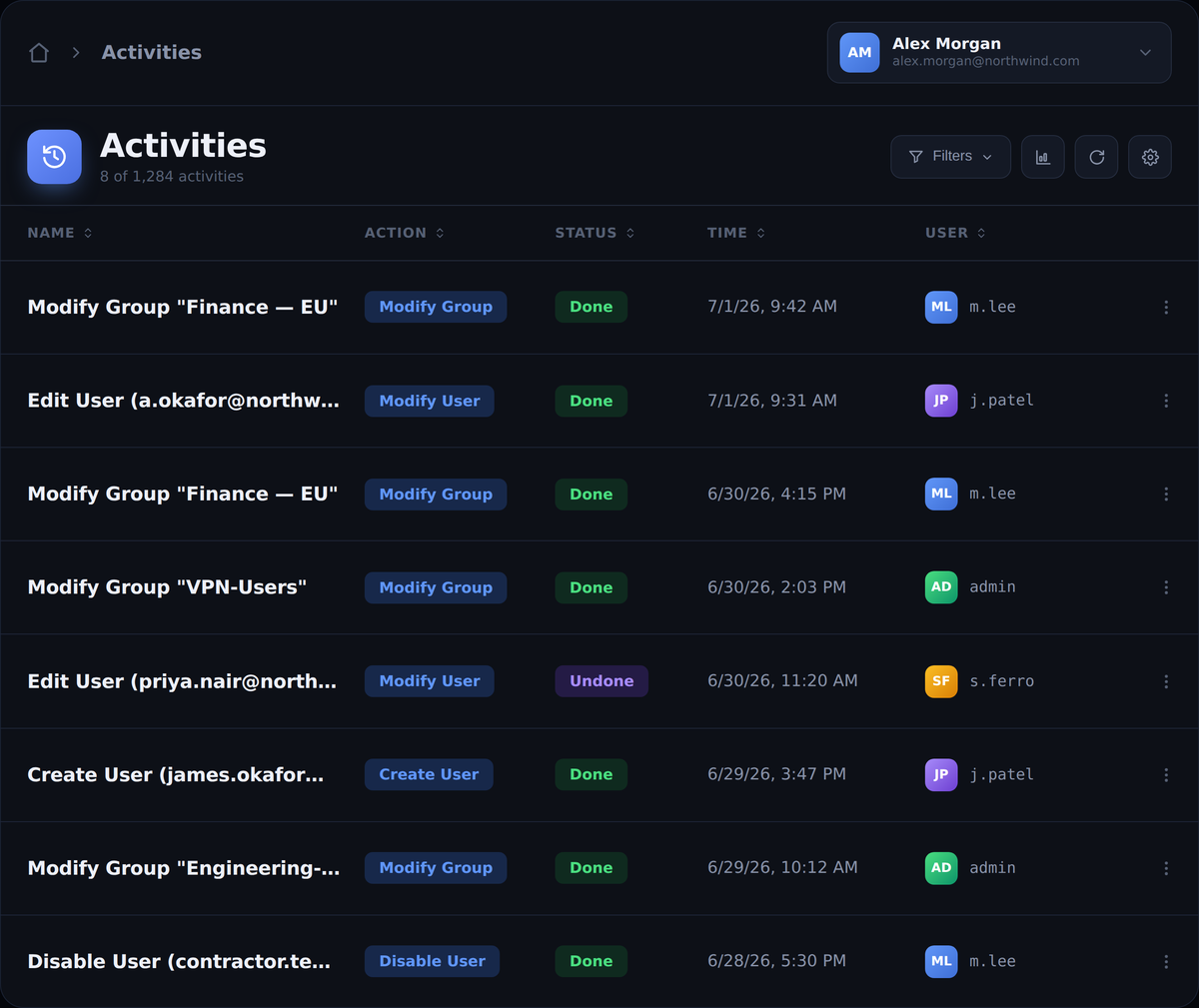Open row menu for Create User activity
The height and width of the screenshot is (1008, 1199).
click(1166, 775)
